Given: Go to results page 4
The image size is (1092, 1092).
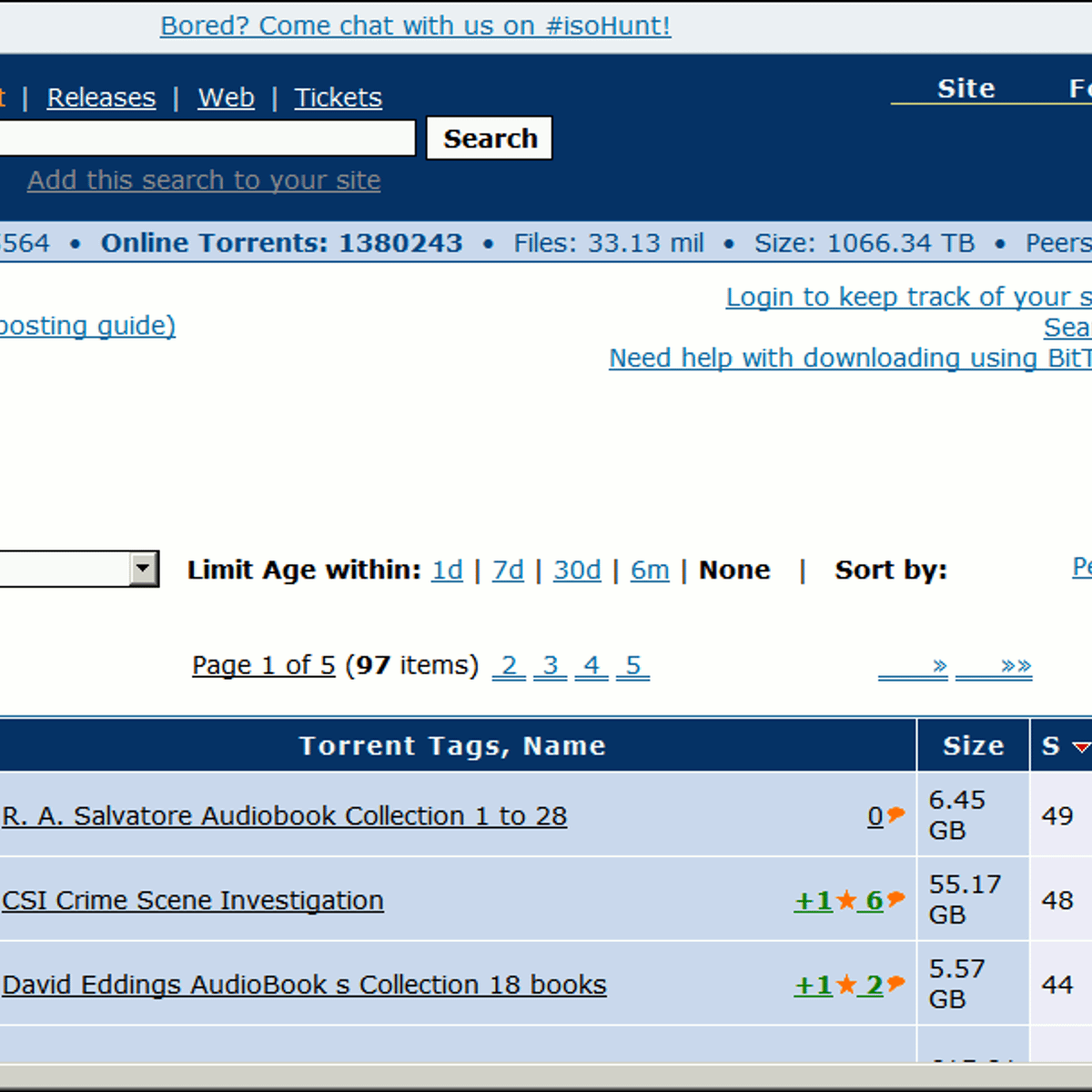Looking at the screenshot, I should 591,666.
